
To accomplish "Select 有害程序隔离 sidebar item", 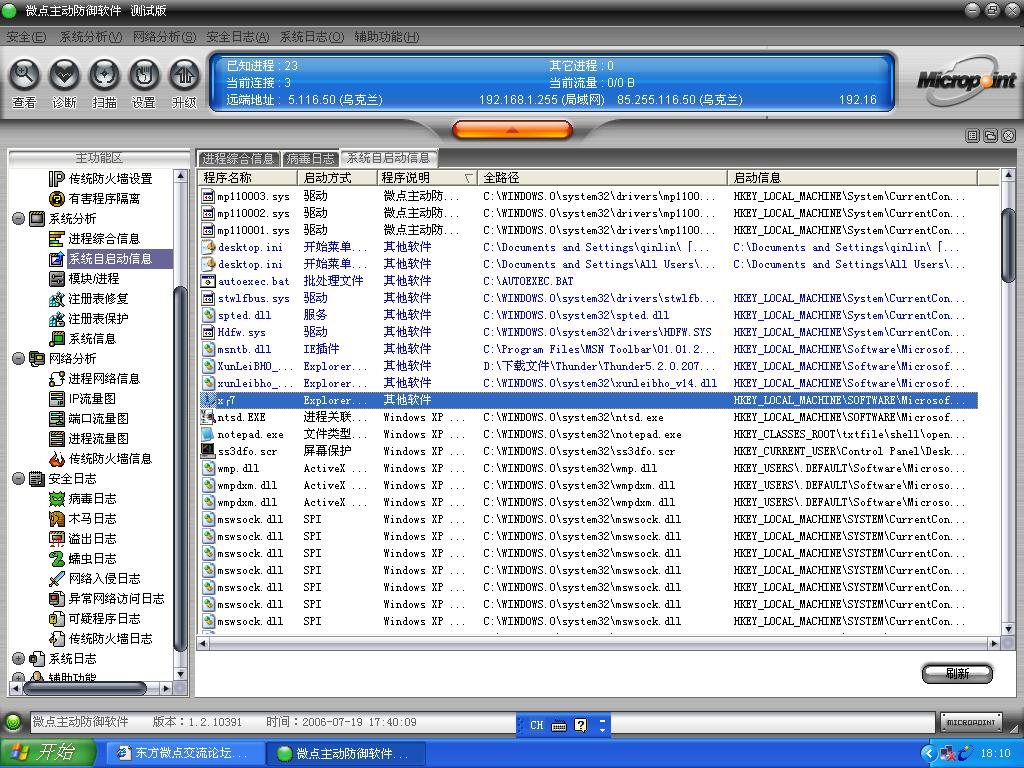I will coord(104,199).
